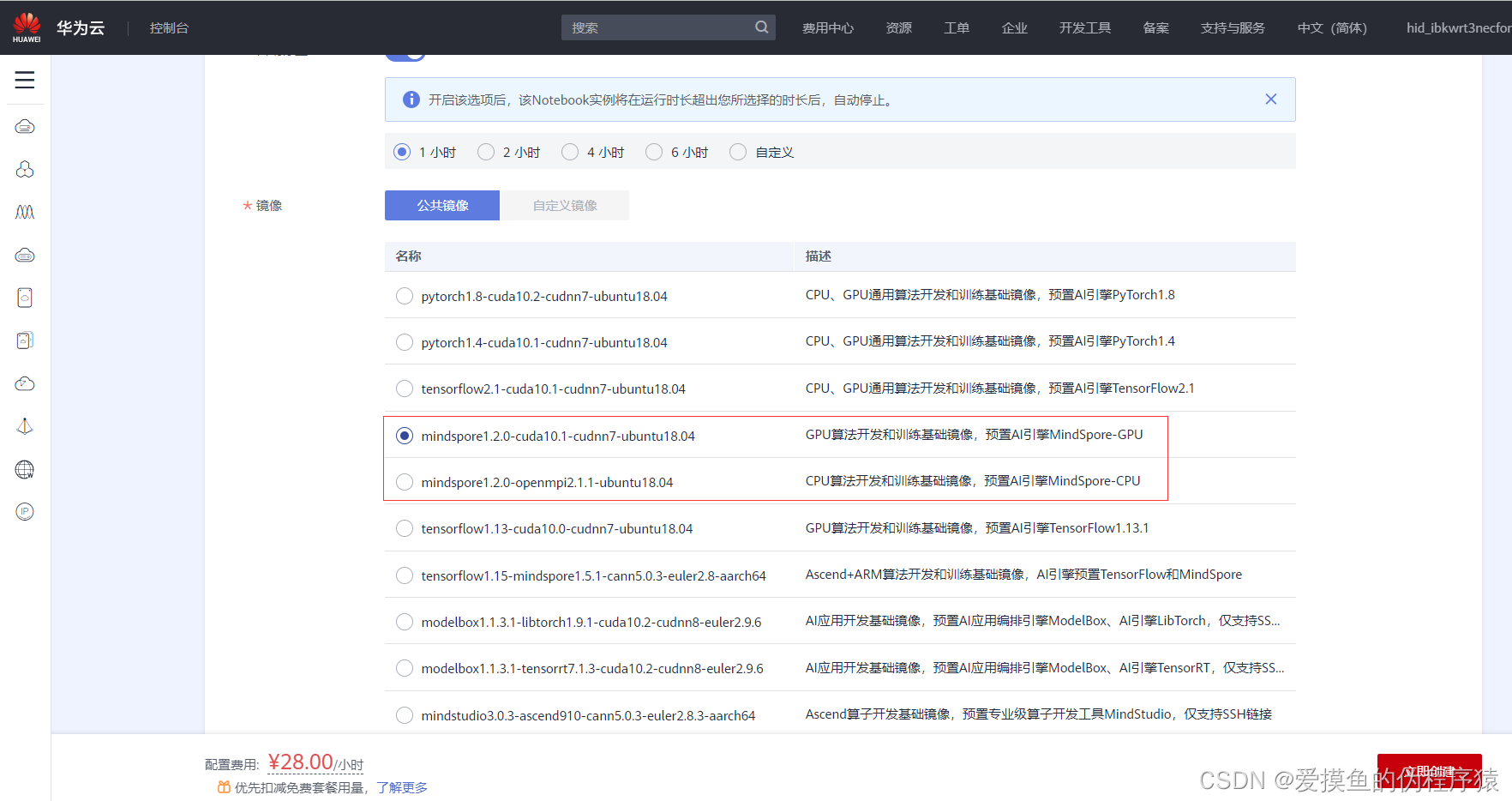The width and height of the screenshot is (1512, 801).
Task: Click the description mentioning TensorFlow1.13.1
Action: [977, 527]
